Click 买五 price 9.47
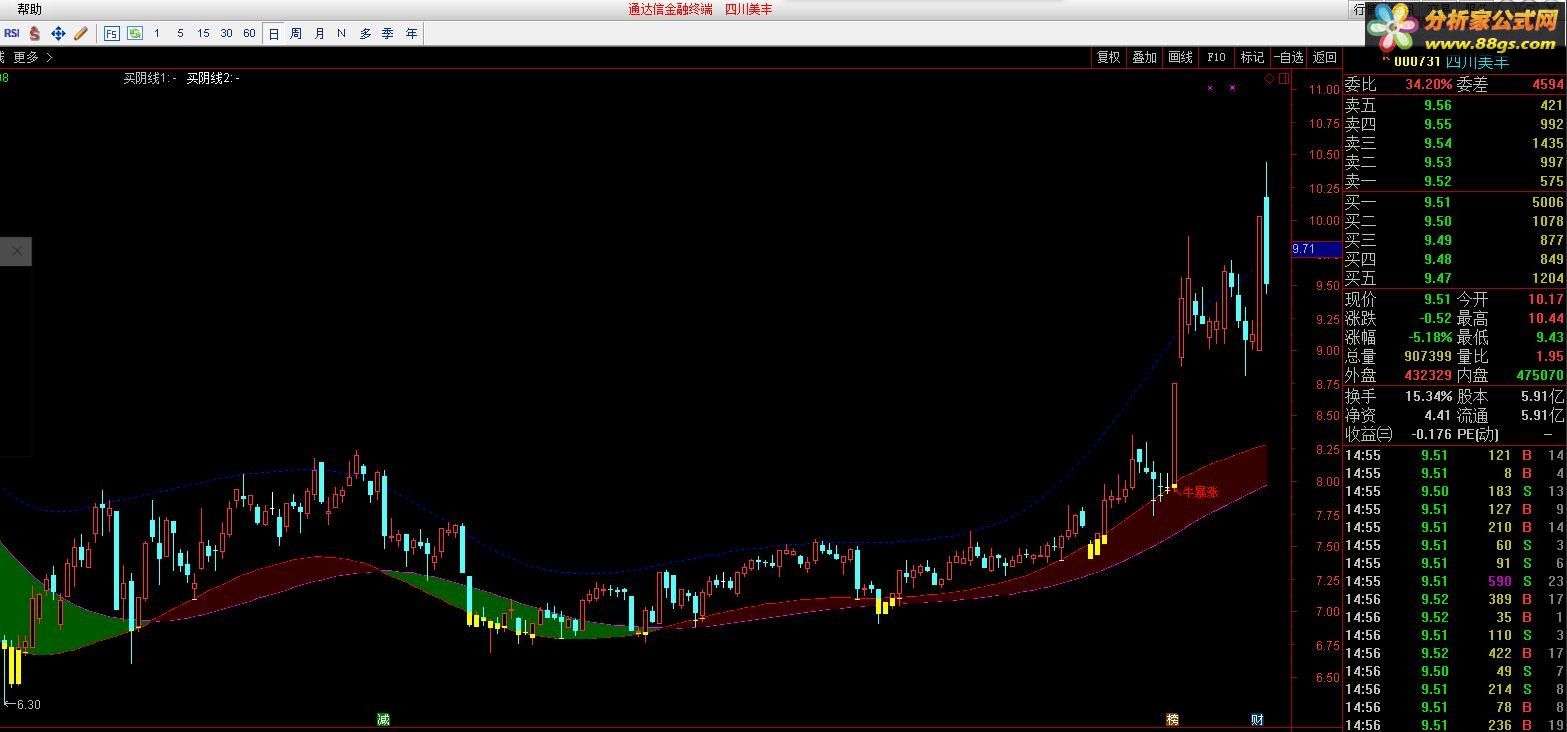This screenshot has height=732, width=1567. tap(1437, 278)
